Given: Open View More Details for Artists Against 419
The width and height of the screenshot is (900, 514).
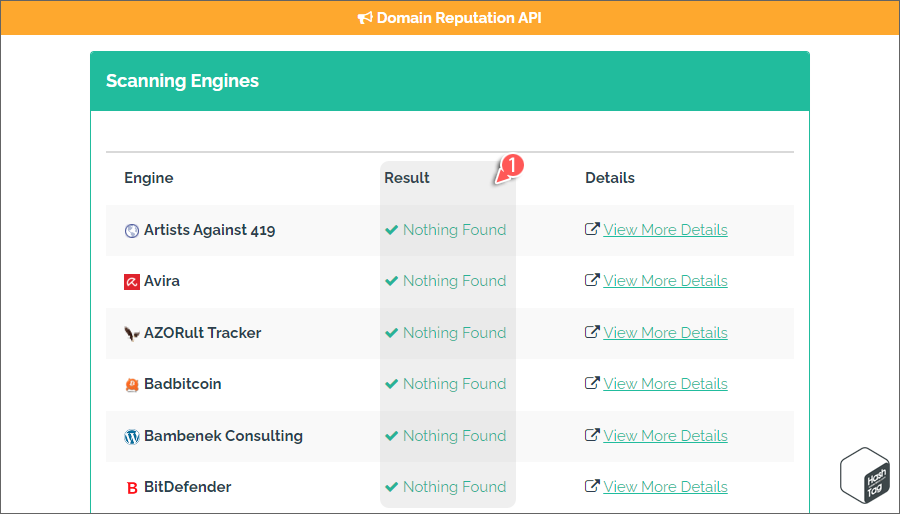Looking at the screenshot, I should pos(665,230).
